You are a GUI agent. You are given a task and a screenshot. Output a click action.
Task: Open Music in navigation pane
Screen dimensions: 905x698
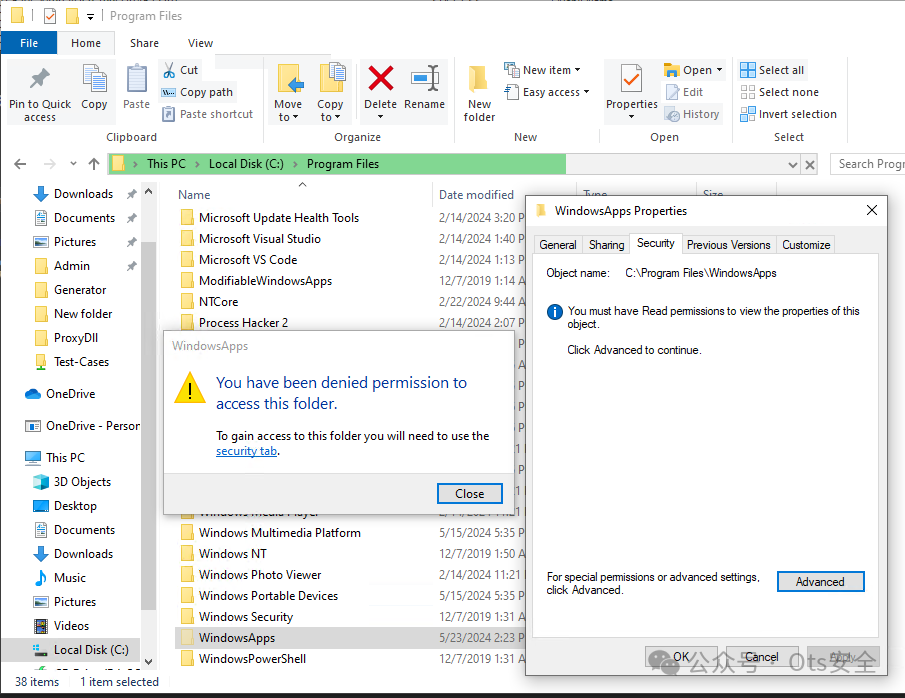coord(70,577)
